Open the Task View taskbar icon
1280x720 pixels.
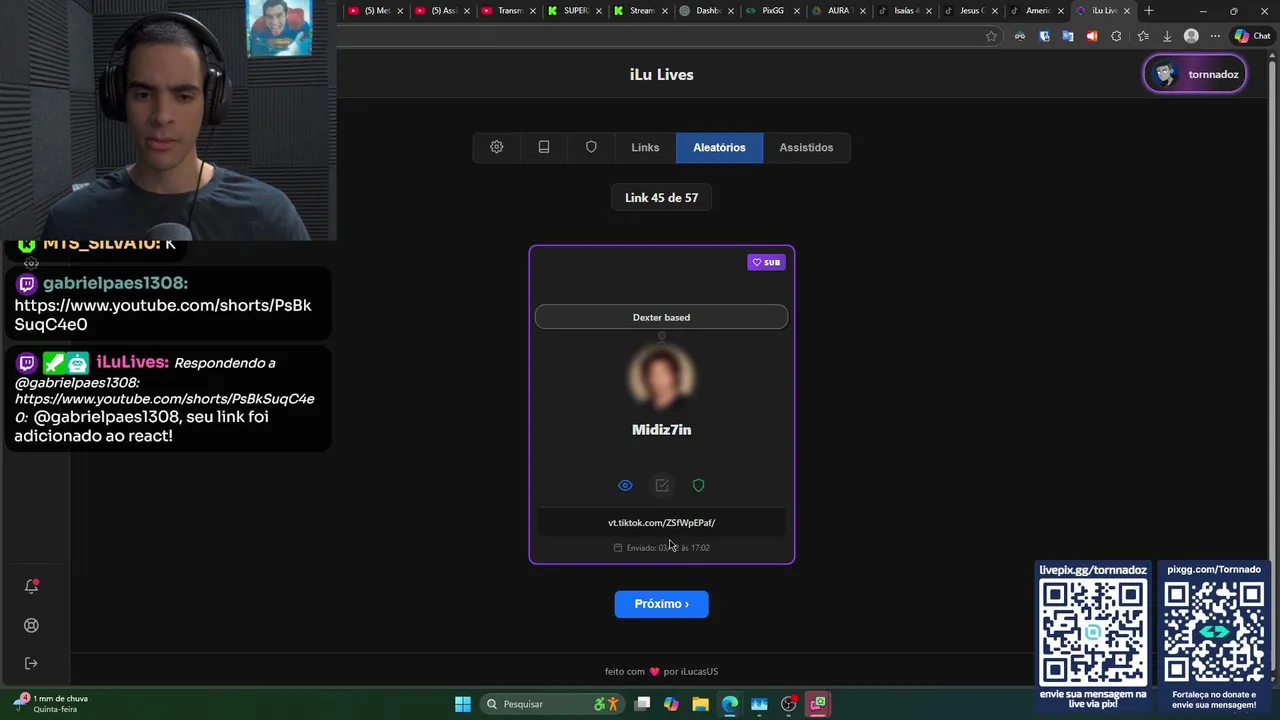tap(642, 704)
